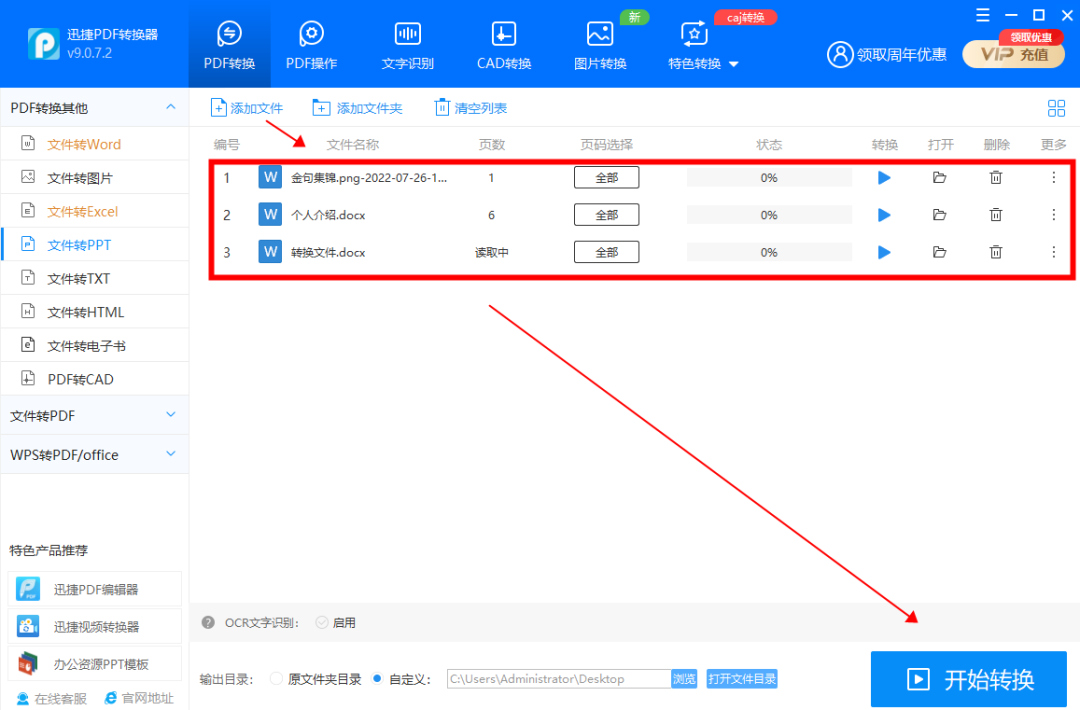Viewport: 1080px width, 710px height.
Task: Switch to the CAD转换 tab
Action: pyautogui.click(x=503, y=45)
